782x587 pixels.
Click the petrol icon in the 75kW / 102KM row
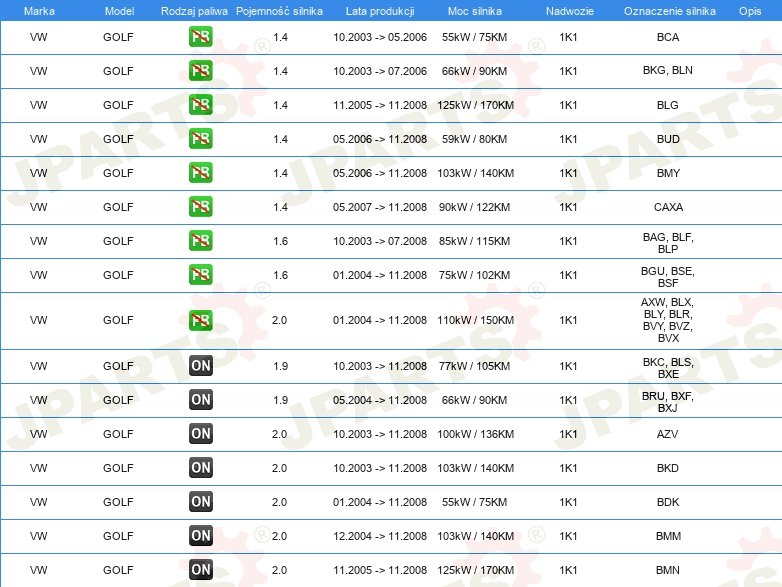tap(200, 274)
